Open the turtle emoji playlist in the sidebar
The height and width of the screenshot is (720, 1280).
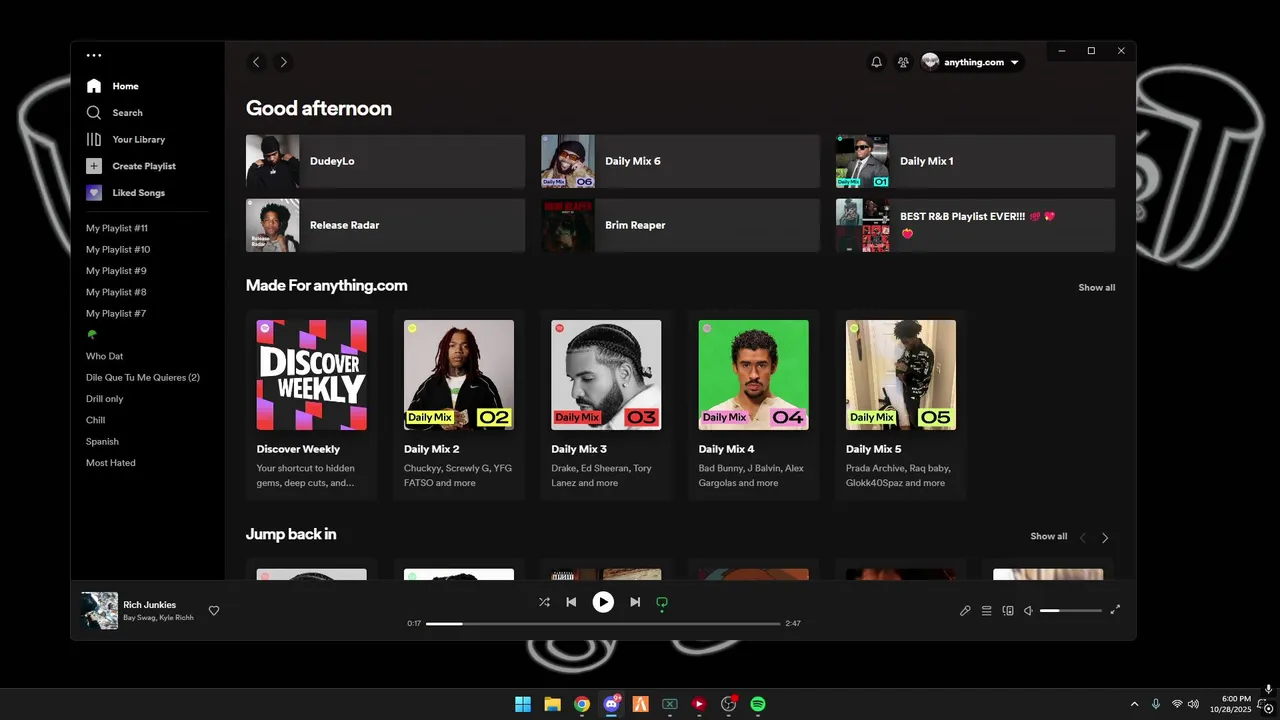click(92, 335)
